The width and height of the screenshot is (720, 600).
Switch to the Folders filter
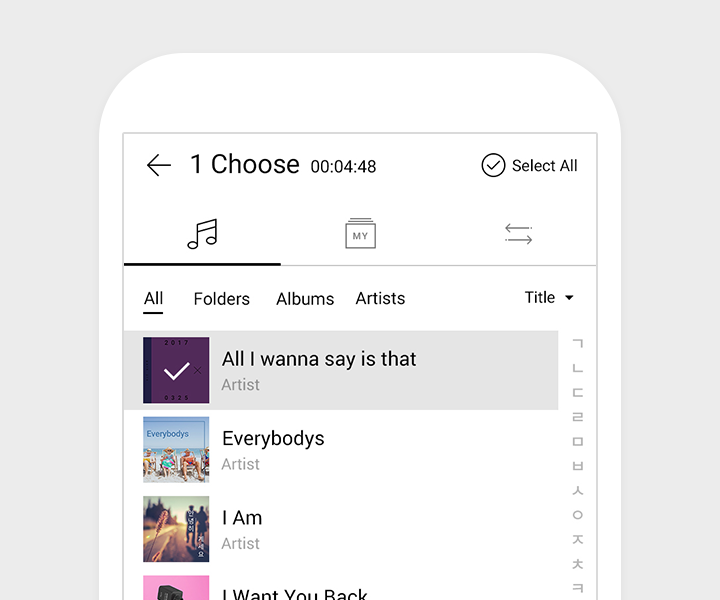221,299
